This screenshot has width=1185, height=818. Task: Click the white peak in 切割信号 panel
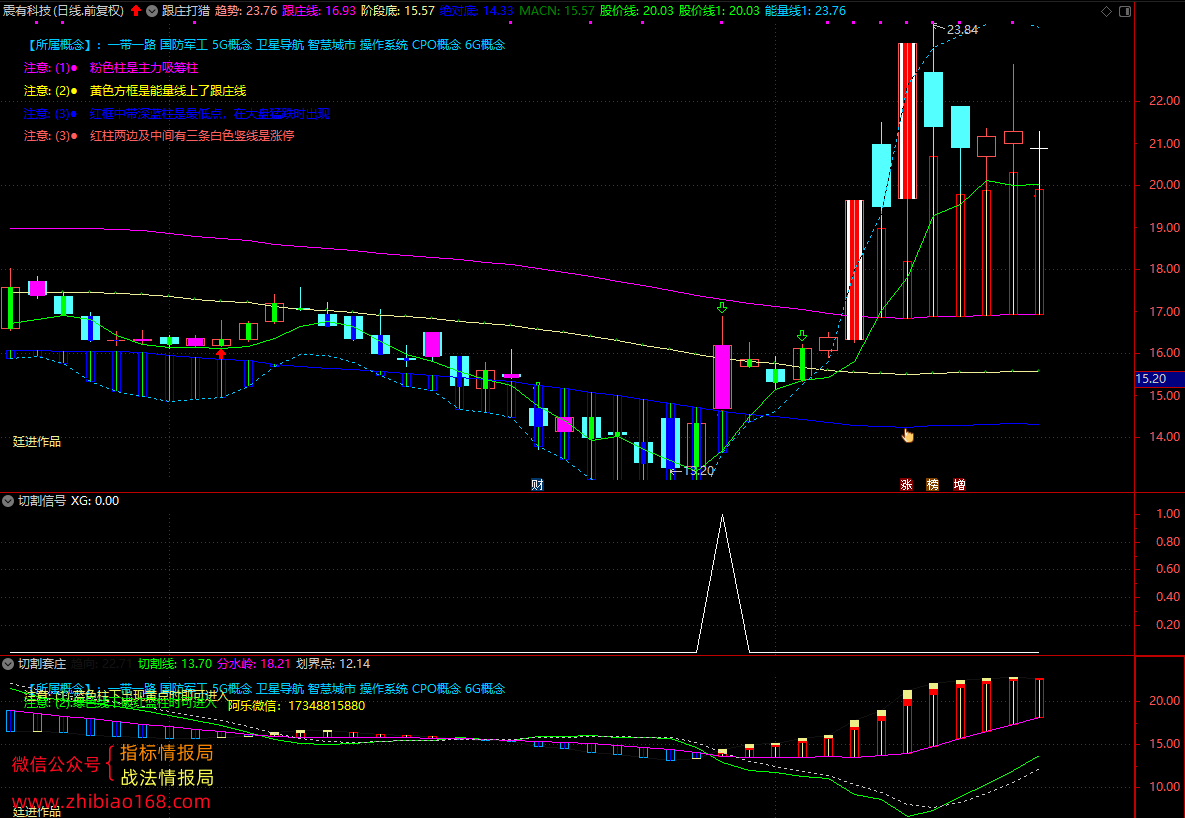point(722,516)
